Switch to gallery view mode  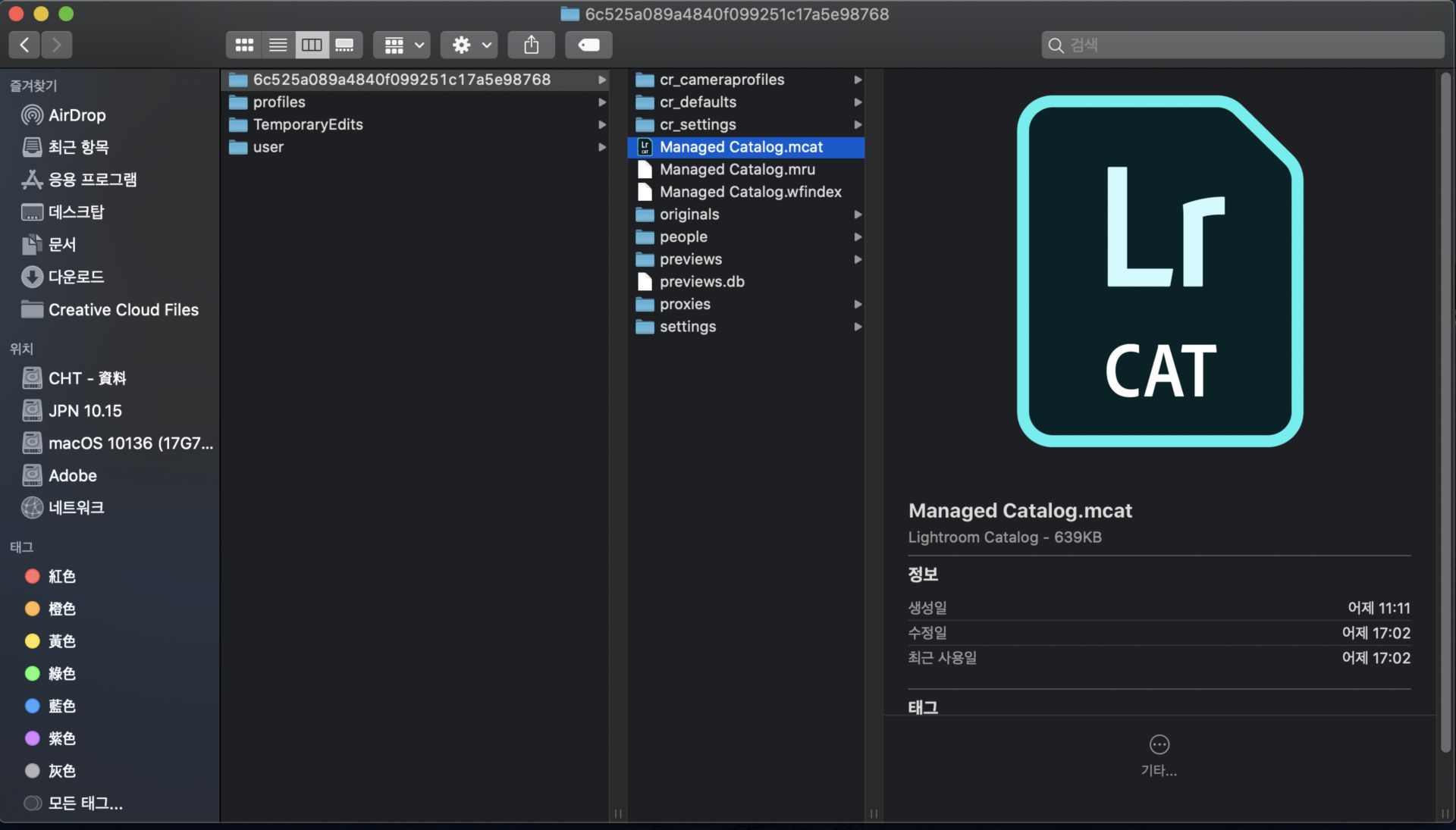344,45
